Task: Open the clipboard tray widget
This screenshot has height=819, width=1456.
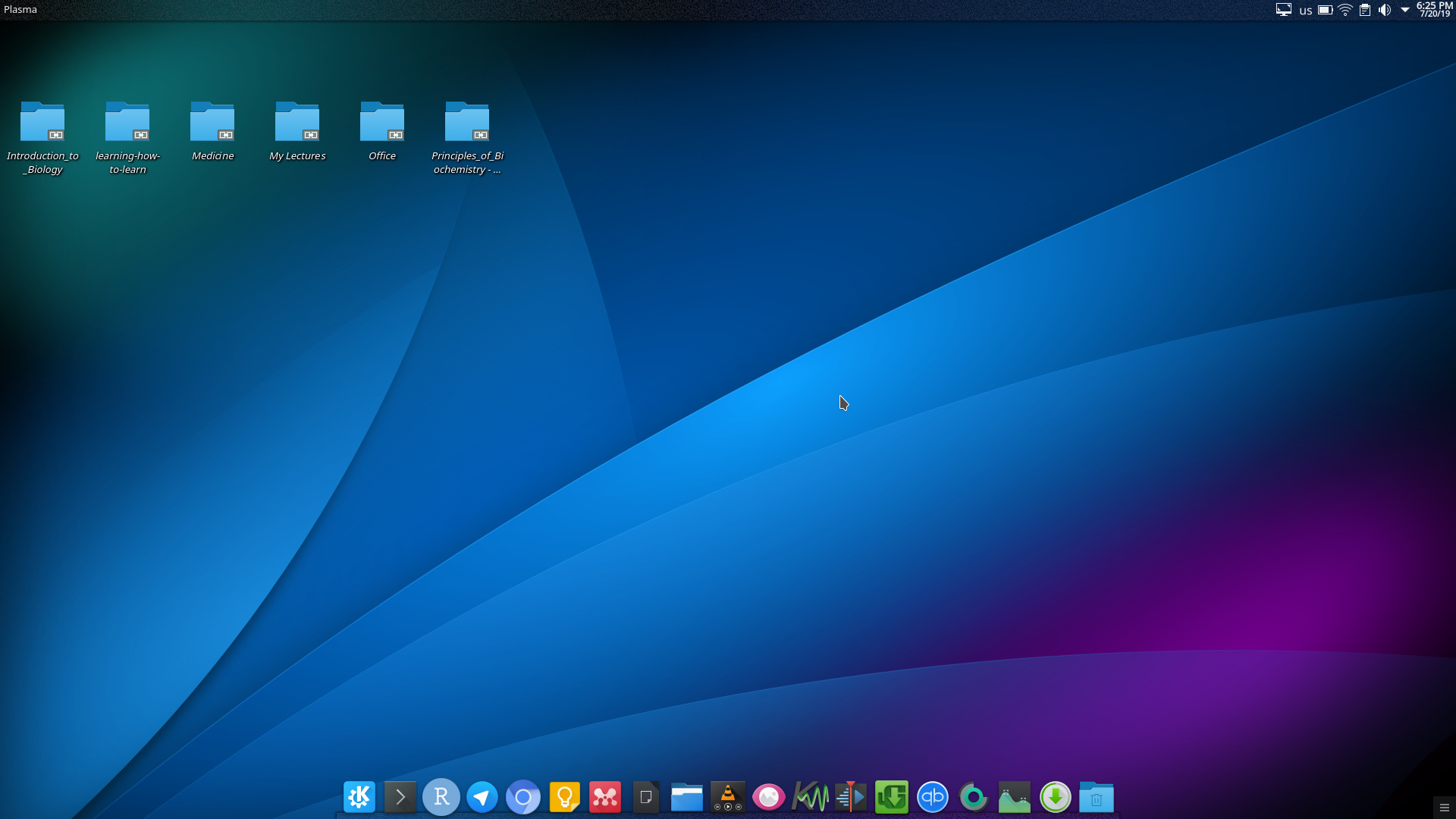Action: pos(1365,10)
